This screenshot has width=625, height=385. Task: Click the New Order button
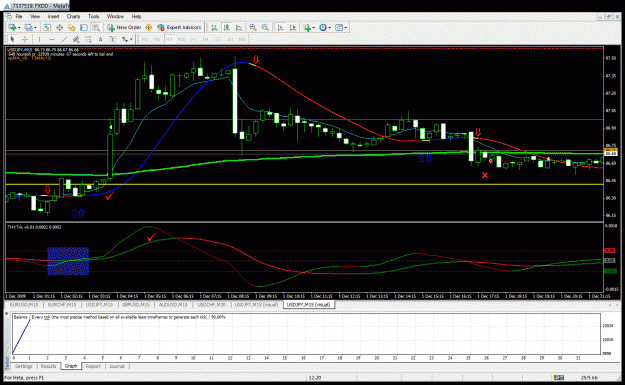[124, 28]
